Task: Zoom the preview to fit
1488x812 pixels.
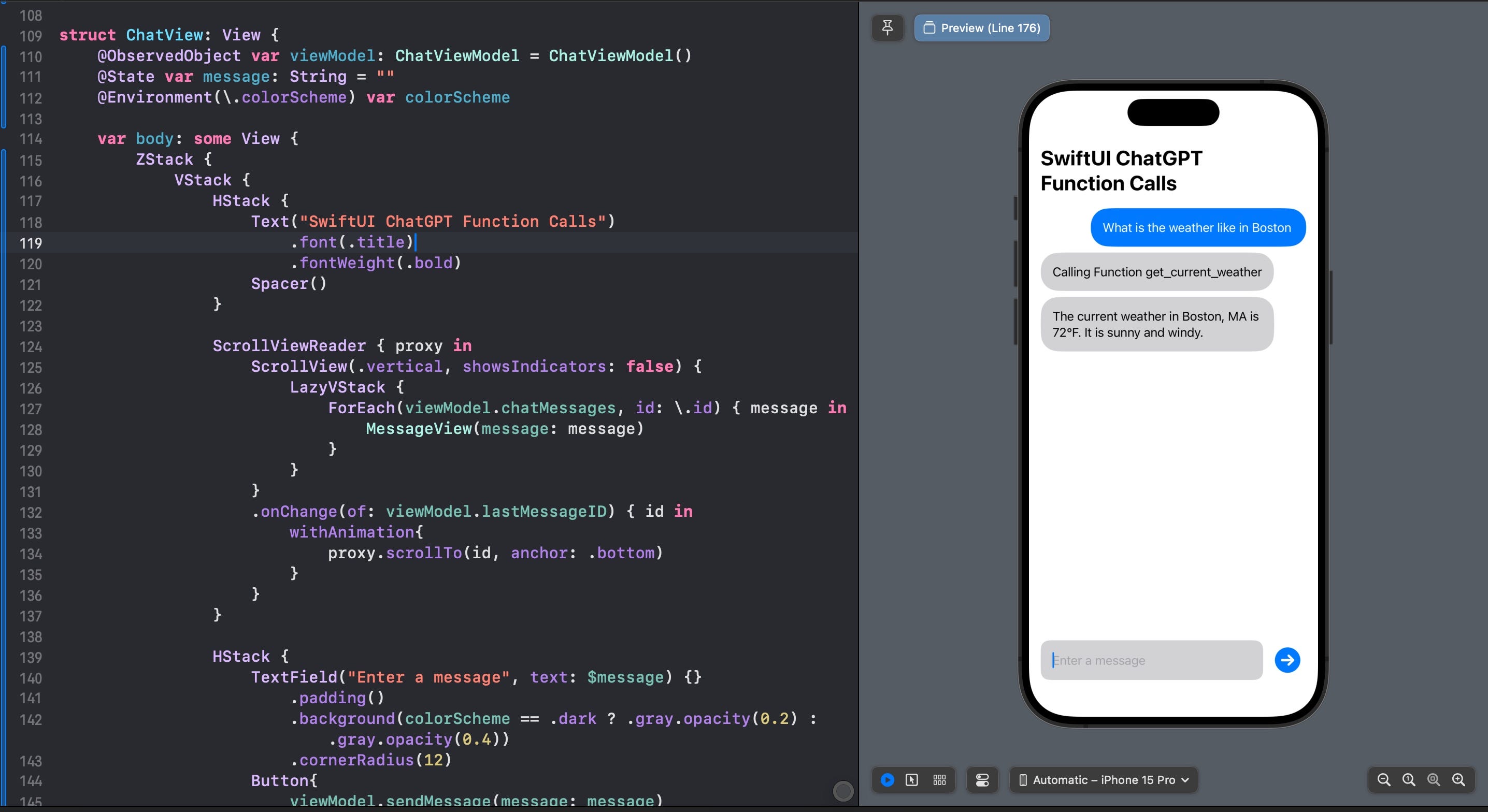Action: point(1434,780)
